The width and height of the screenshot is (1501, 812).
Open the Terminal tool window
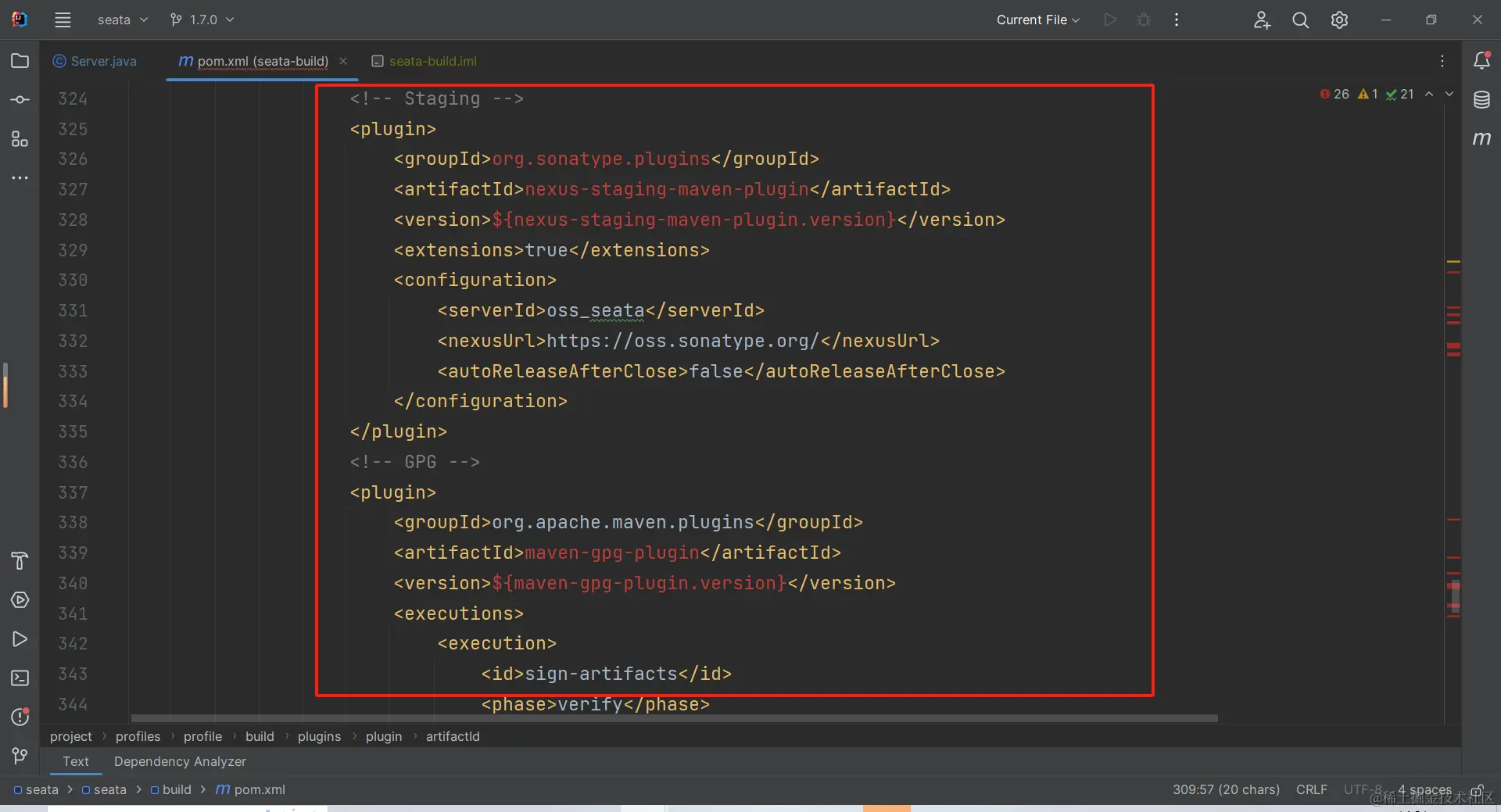click(20, 678)
